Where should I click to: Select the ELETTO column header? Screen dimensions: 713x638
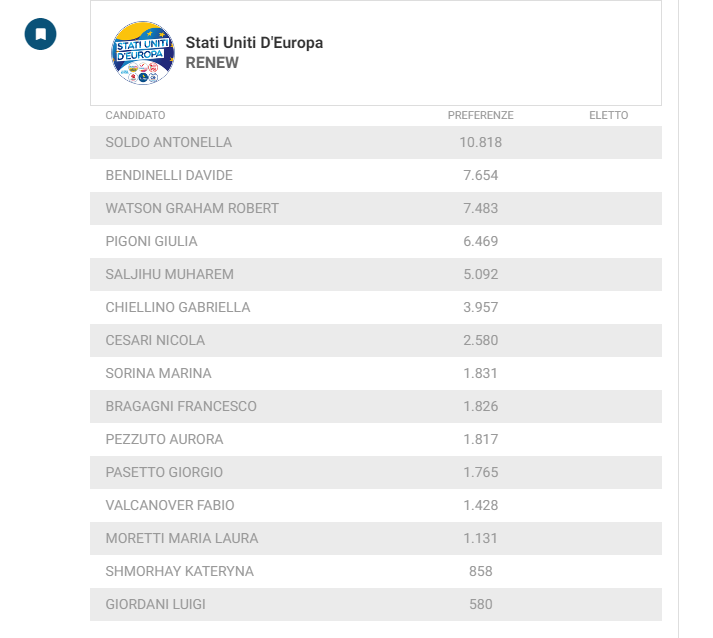point(608,116)
